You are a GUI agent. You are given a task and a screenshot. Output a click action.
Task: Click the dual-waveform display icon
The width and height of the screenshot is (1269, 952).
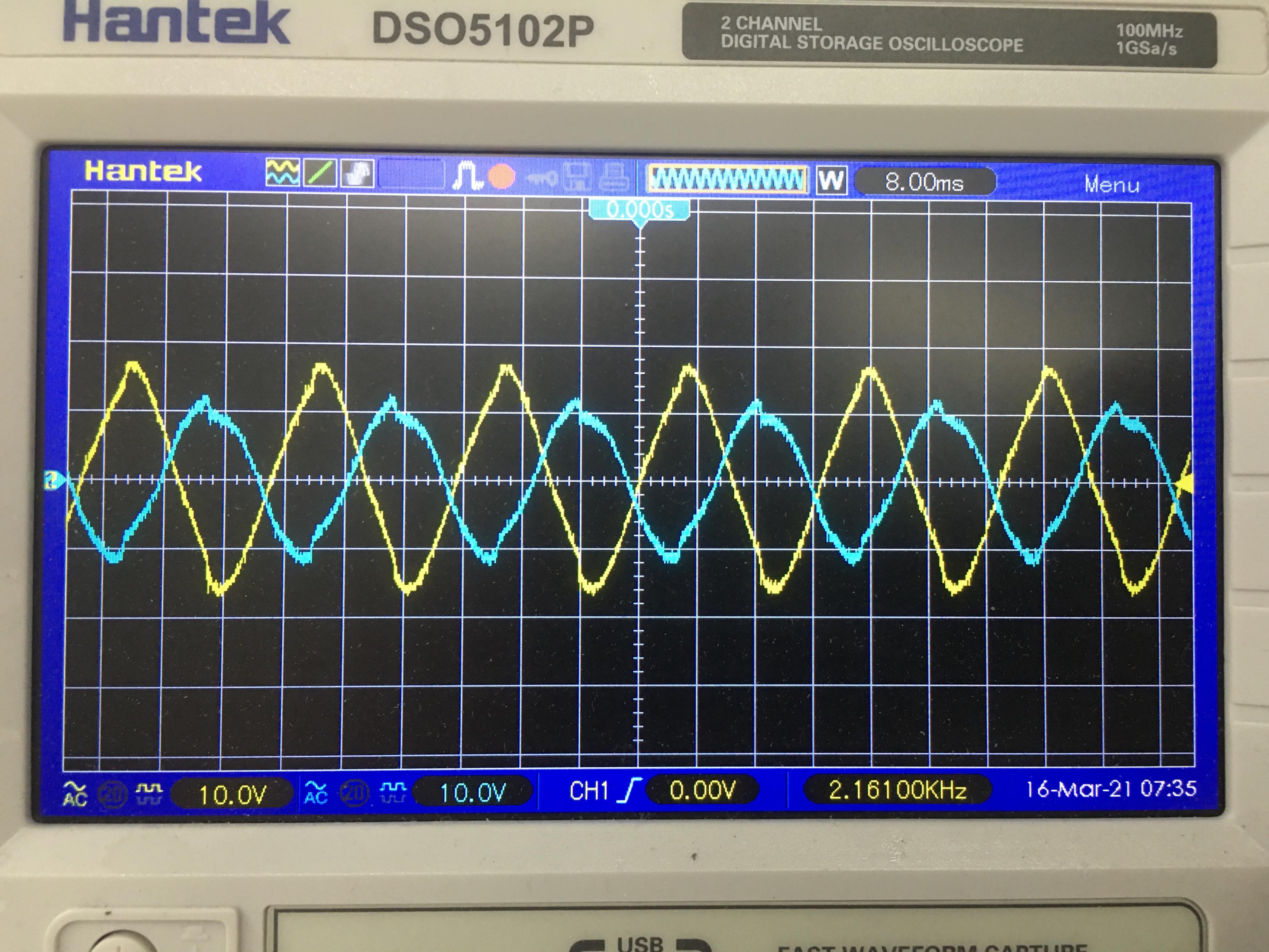pyautogui.click(x=282, y=172)
